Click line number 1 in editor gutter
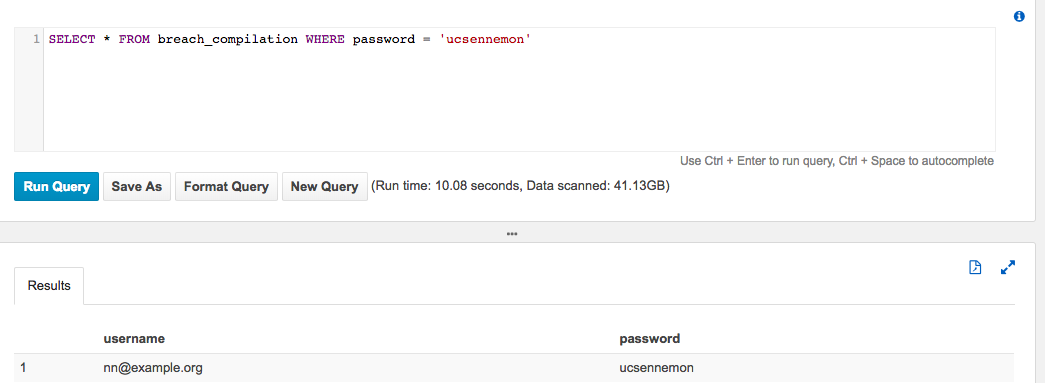The width and height of the screenshot is (1045, 383). 37,39
